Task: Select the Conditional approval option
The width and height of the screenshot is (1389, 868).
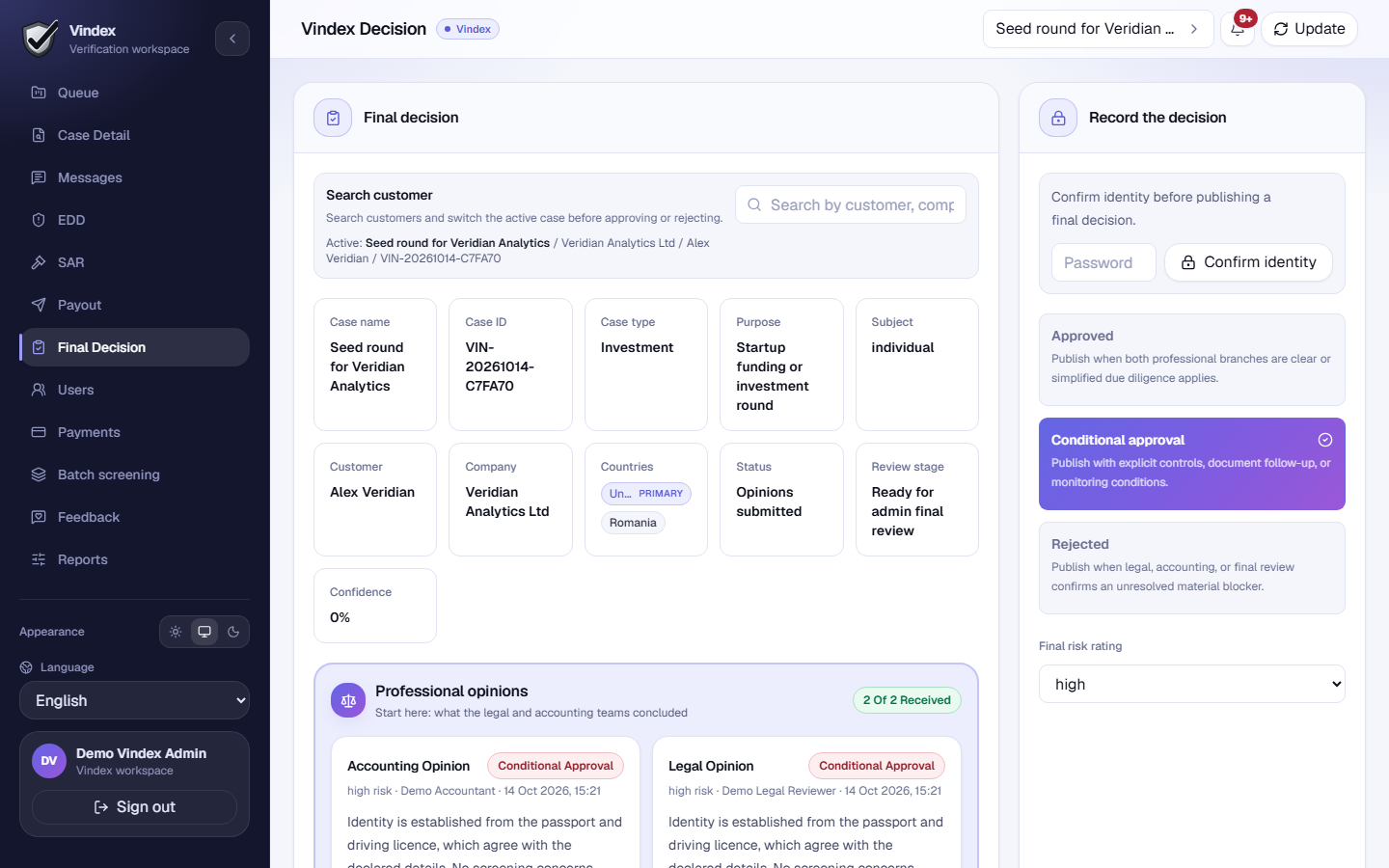Action: click(1192, 464)
